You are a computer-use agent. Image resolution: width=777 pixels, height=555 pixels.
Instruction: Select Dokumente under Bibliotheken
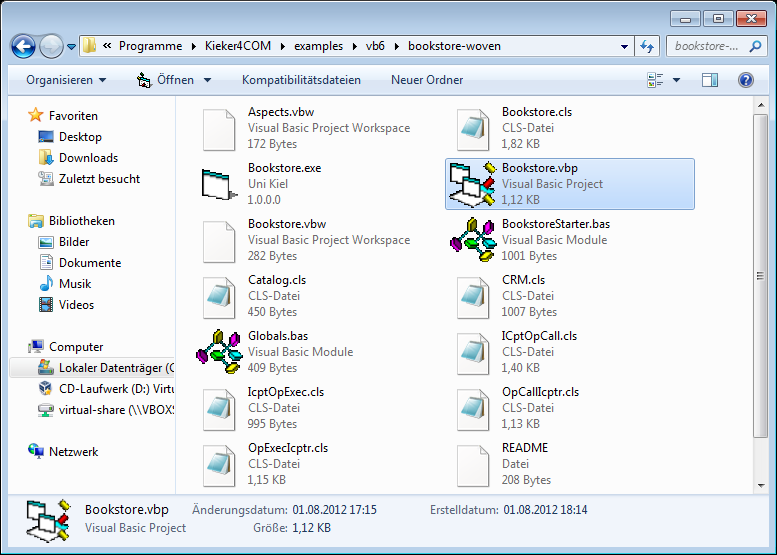[90, 263]
